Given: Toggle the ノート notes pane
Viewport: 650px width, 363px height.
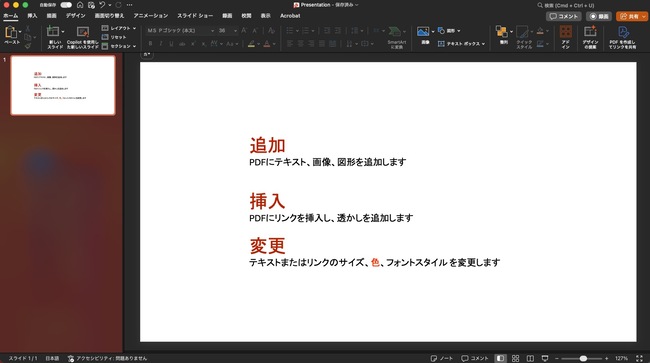Looking at the screenshot, I should click(441, 358).
